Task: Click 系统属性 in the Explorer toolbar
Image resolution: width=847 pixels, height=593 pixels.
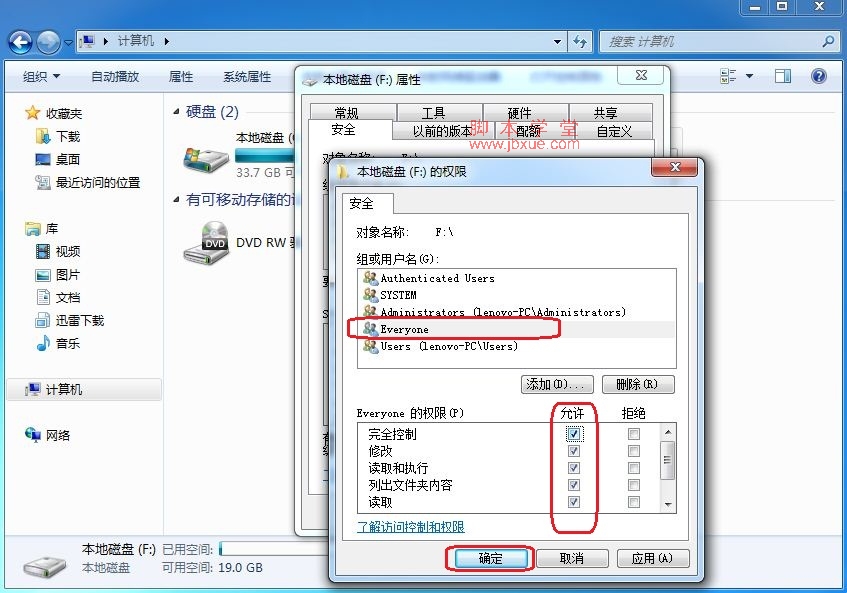Action: 247,77
